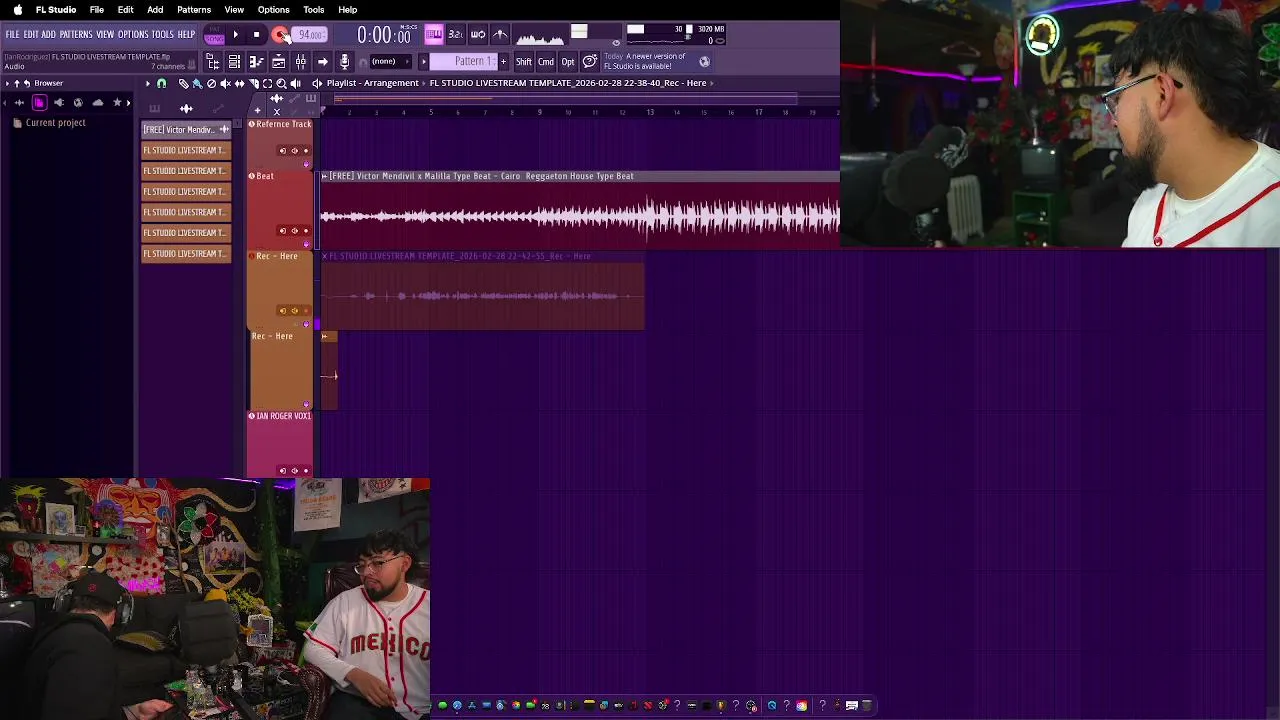This screenshot has width=1280, height=720.
Task: Open the PATTERNS menu in FL toolbar
Action: tap(76, 35)
